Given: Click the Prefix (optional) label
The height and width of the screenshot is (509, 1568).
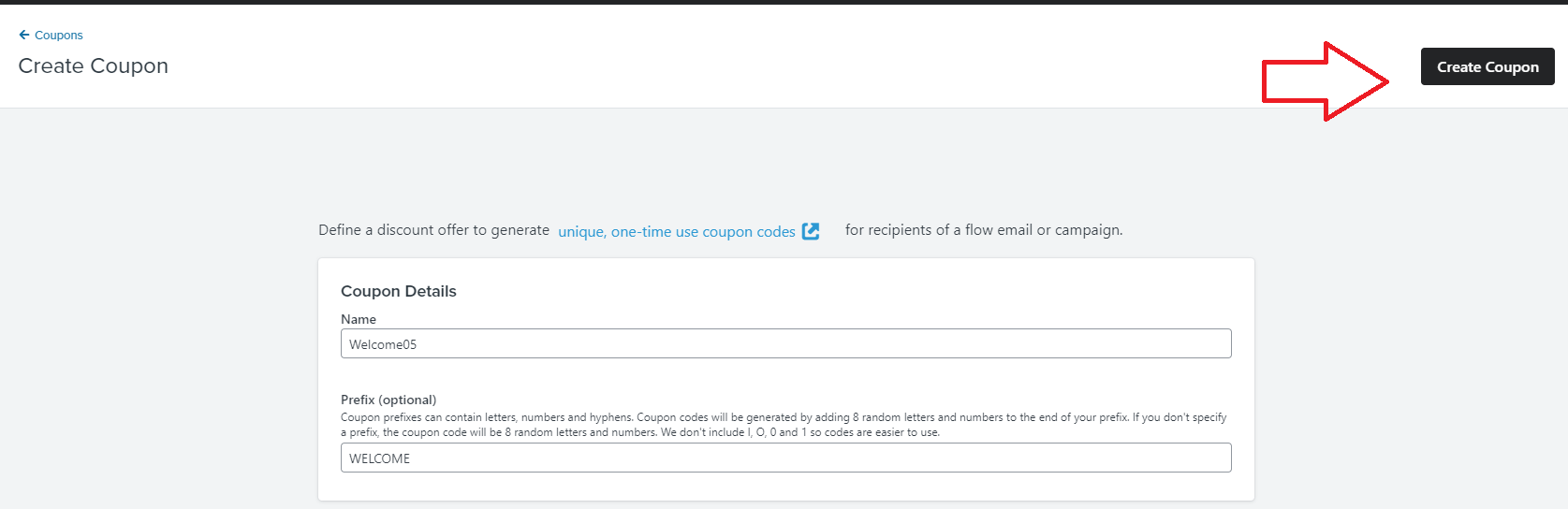Looking at the screenshot, I should [x=388, y=400].
